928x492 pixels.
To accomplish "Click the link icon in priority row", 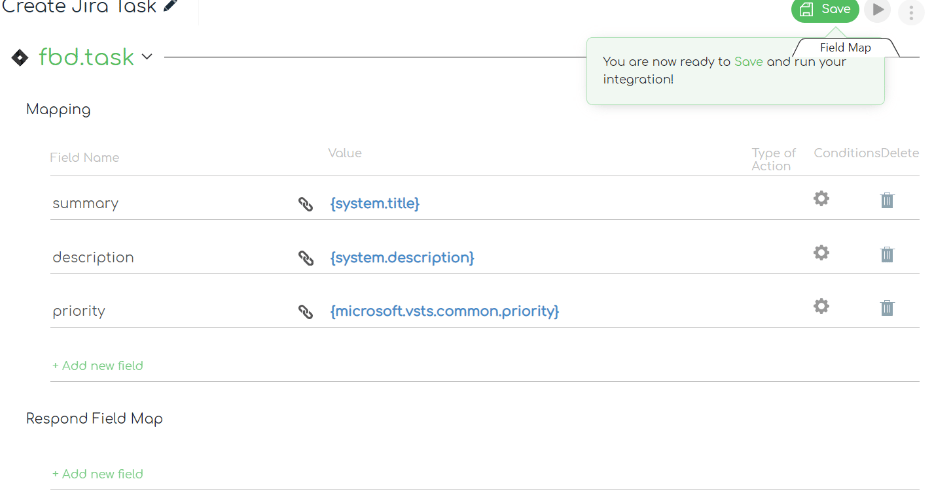I will [x=305, y=311].
